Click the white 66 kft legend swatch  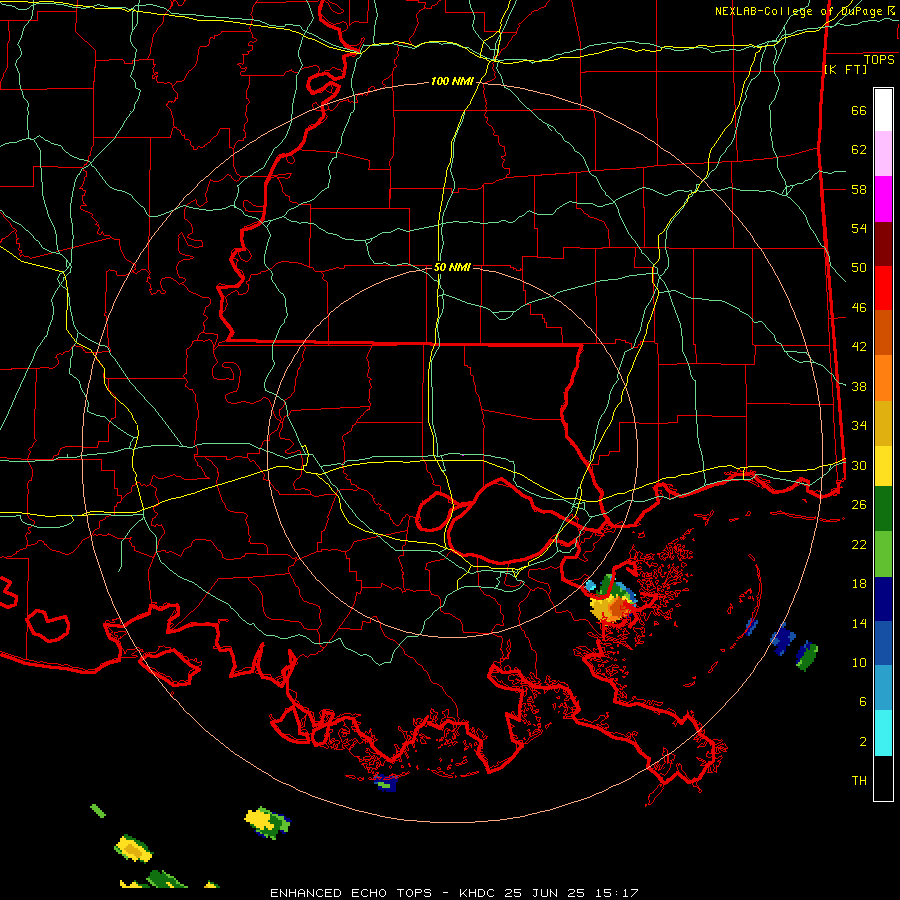coord(883,110)
